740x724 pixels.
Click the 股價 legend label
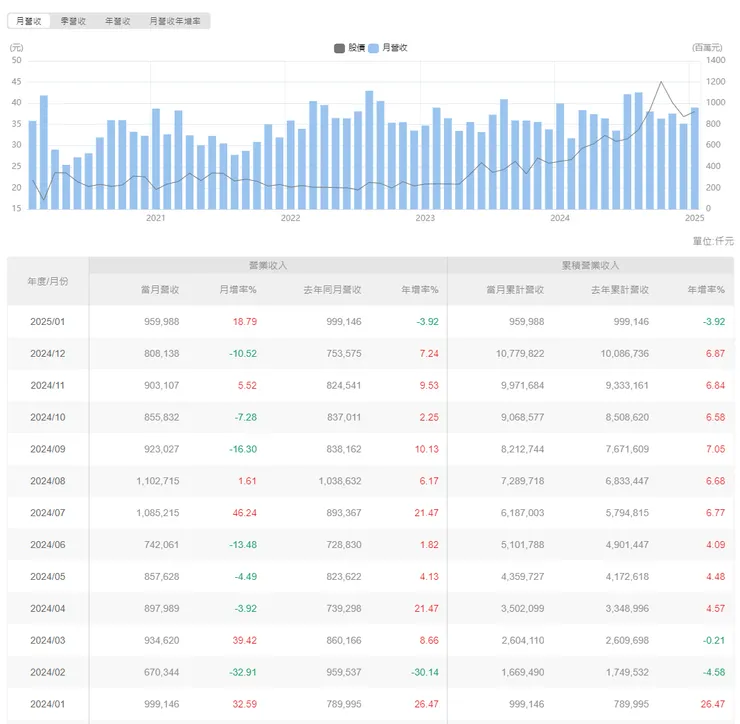[357, 48]
